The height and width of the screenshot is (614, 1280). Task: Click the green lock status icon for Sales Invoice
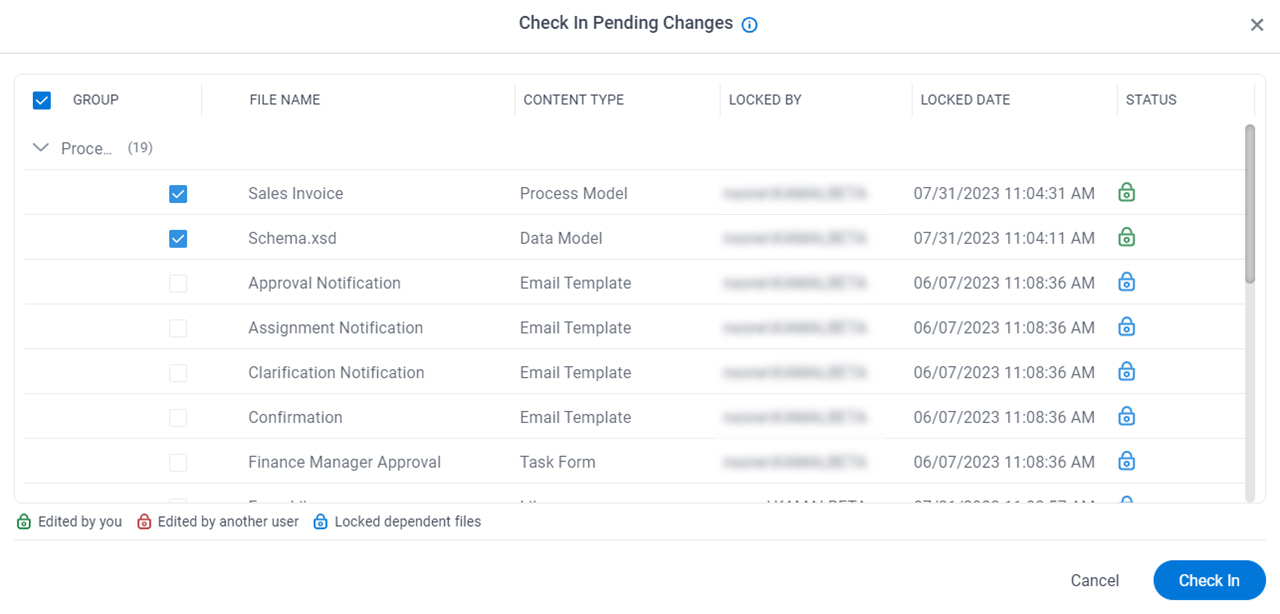pyautogui.click(x=1127, y=192)
